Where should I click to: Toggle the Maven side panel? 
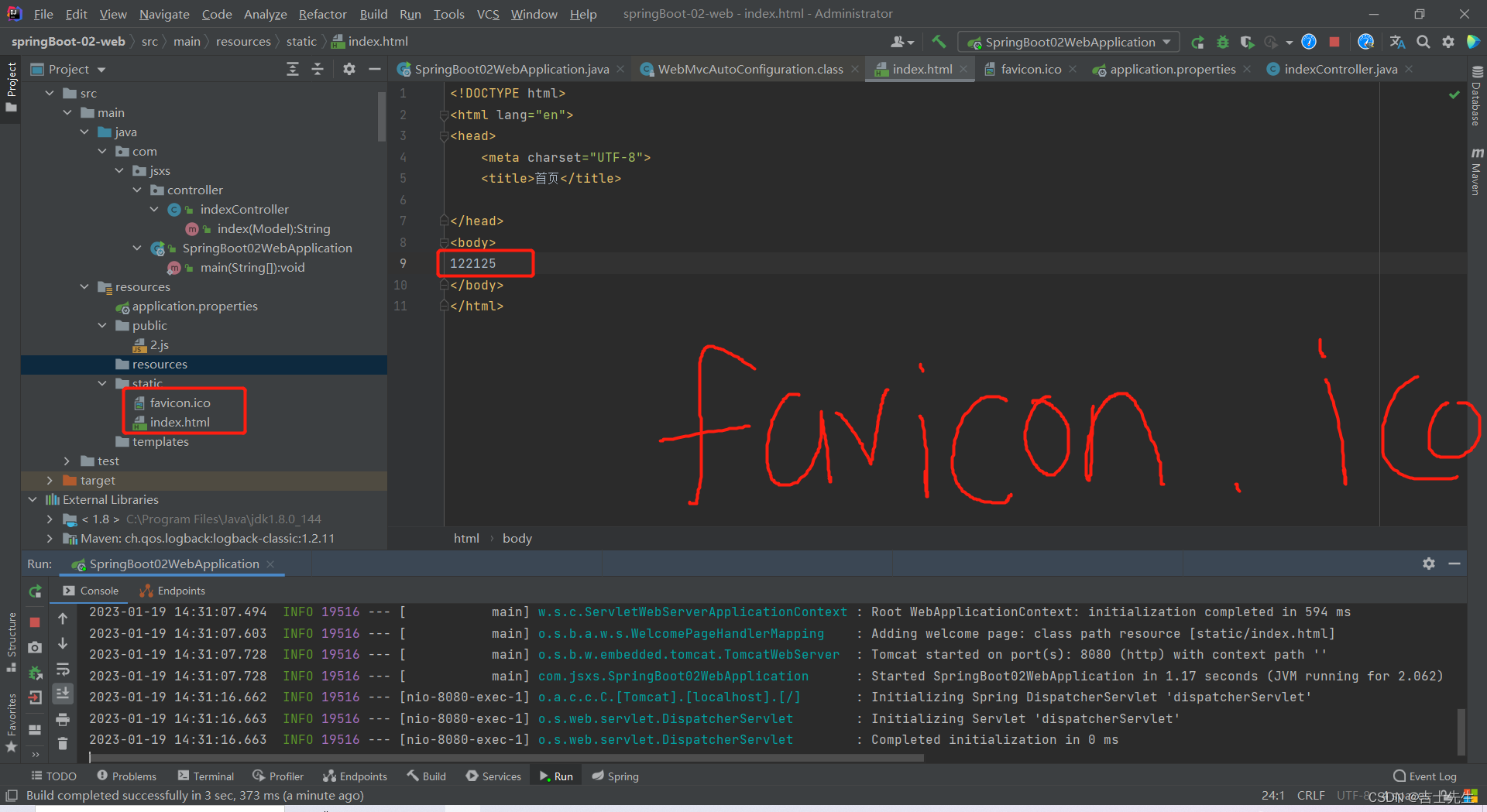coord(1477,172)
